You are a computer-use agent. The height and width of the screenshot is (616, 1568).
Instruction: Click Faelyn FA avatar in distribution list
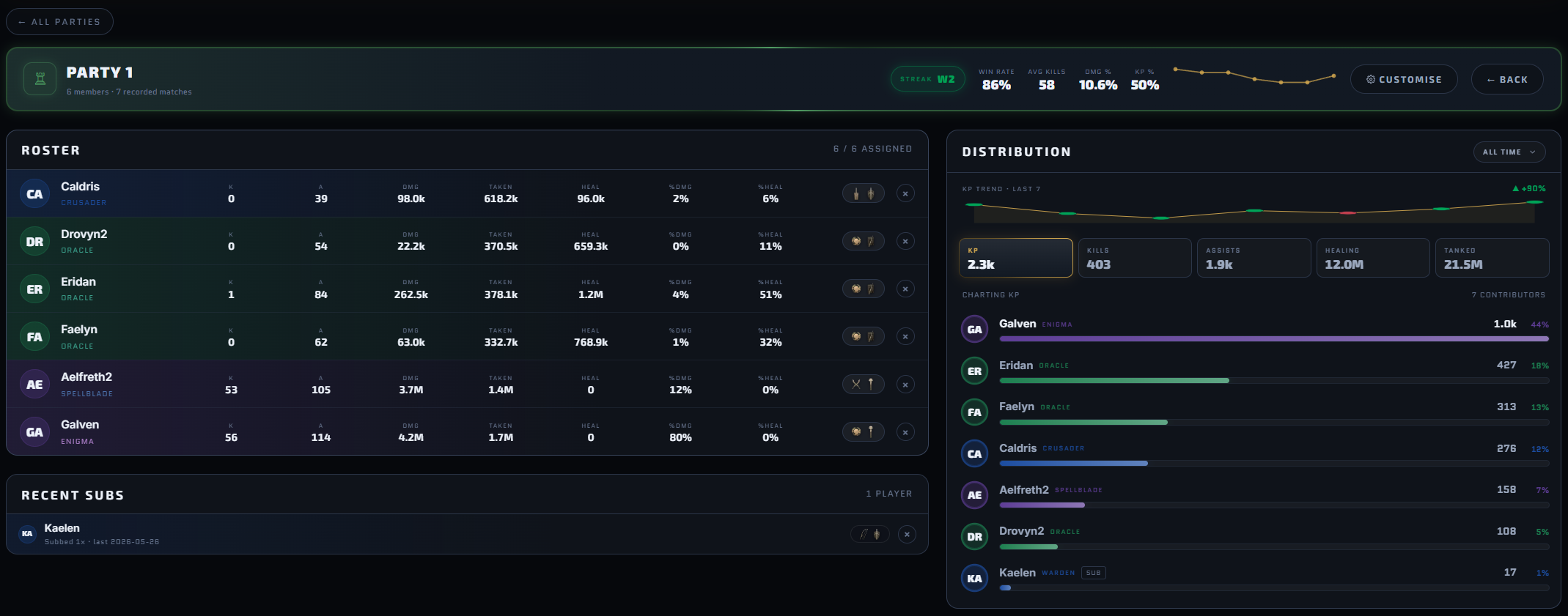point(974,412)
